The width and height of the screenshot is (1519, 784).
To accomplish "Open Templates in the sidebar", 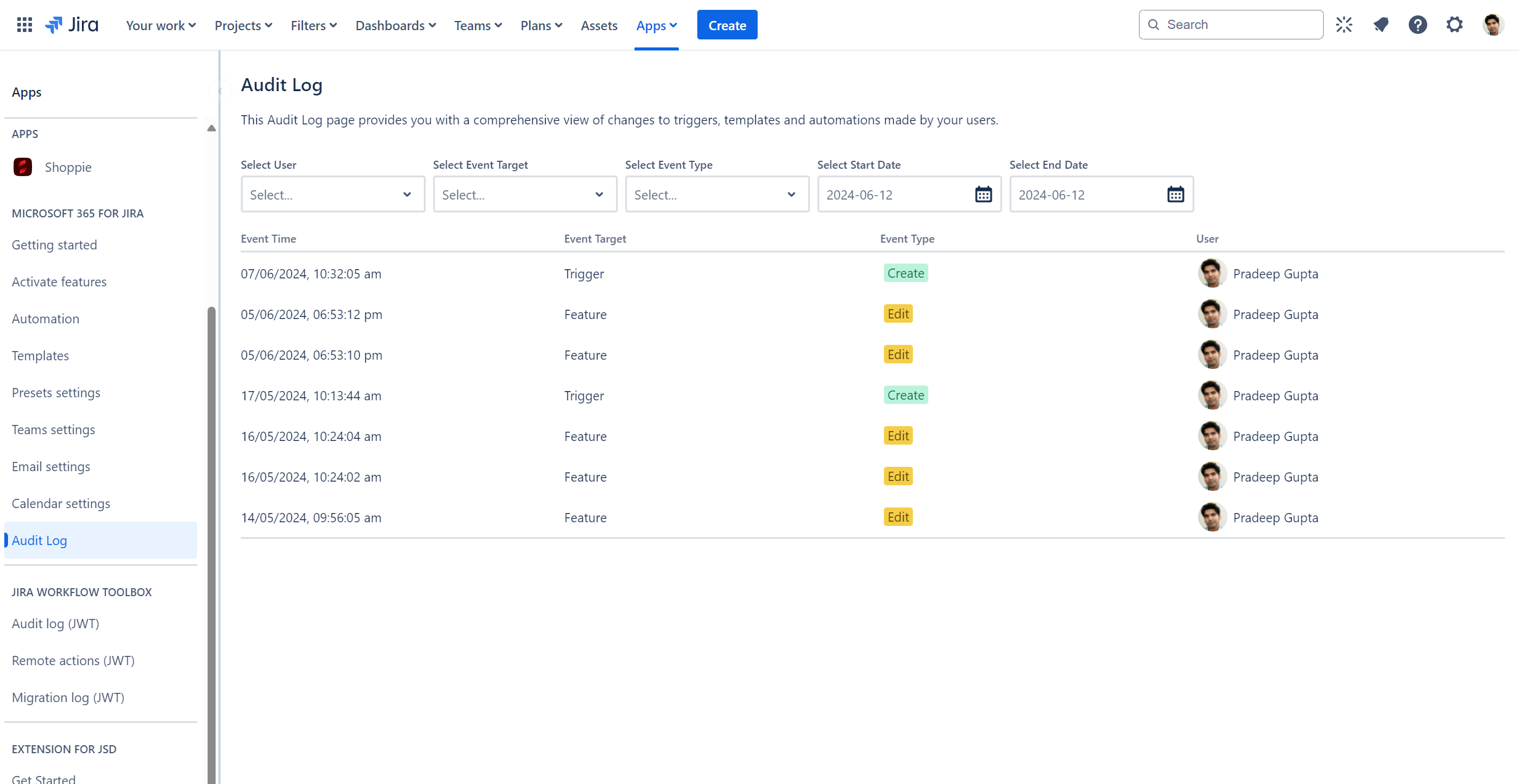I will [41, 355].
